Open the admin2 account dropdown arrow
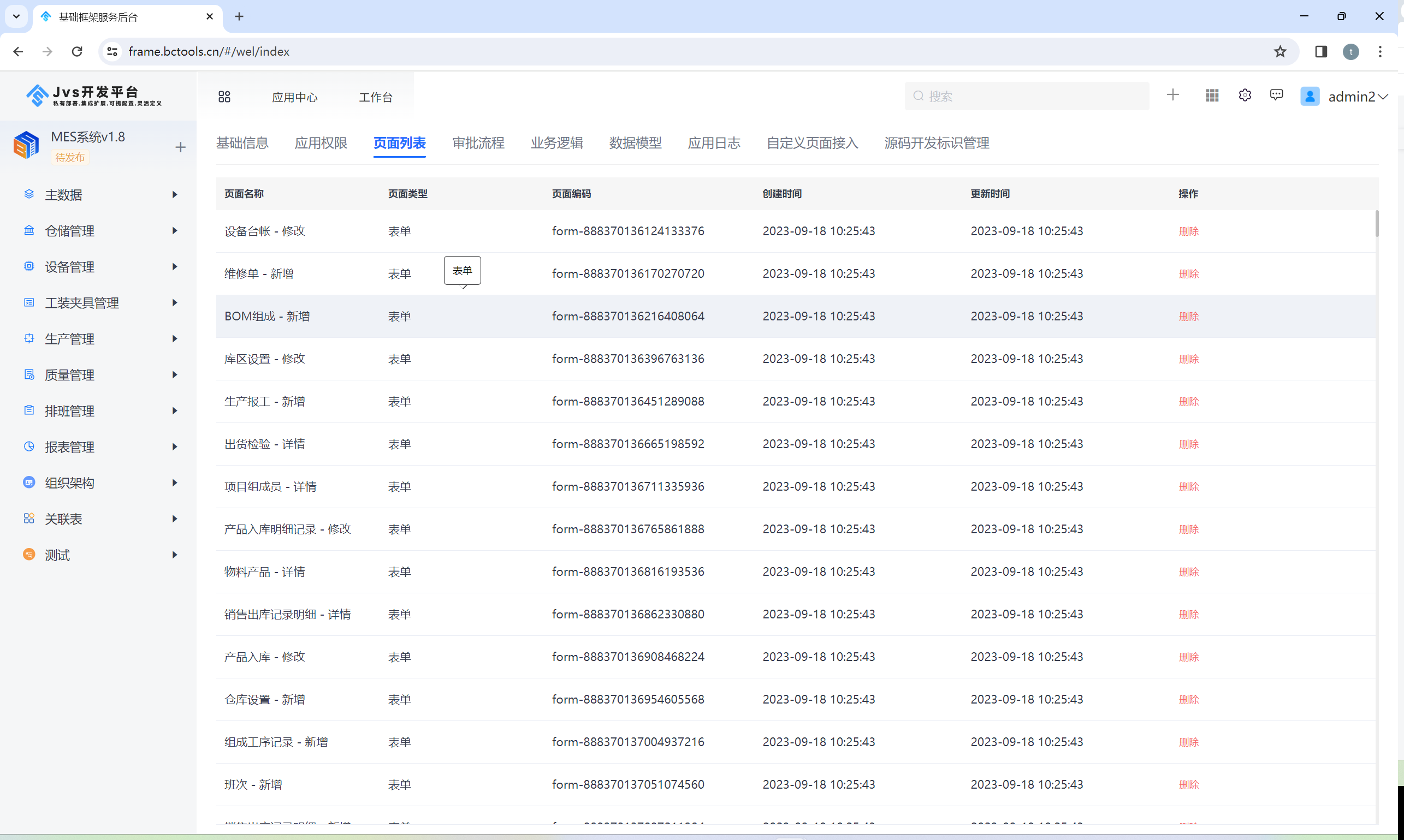The width and height of the screenshot is (1404, 840). (1383, 97)
